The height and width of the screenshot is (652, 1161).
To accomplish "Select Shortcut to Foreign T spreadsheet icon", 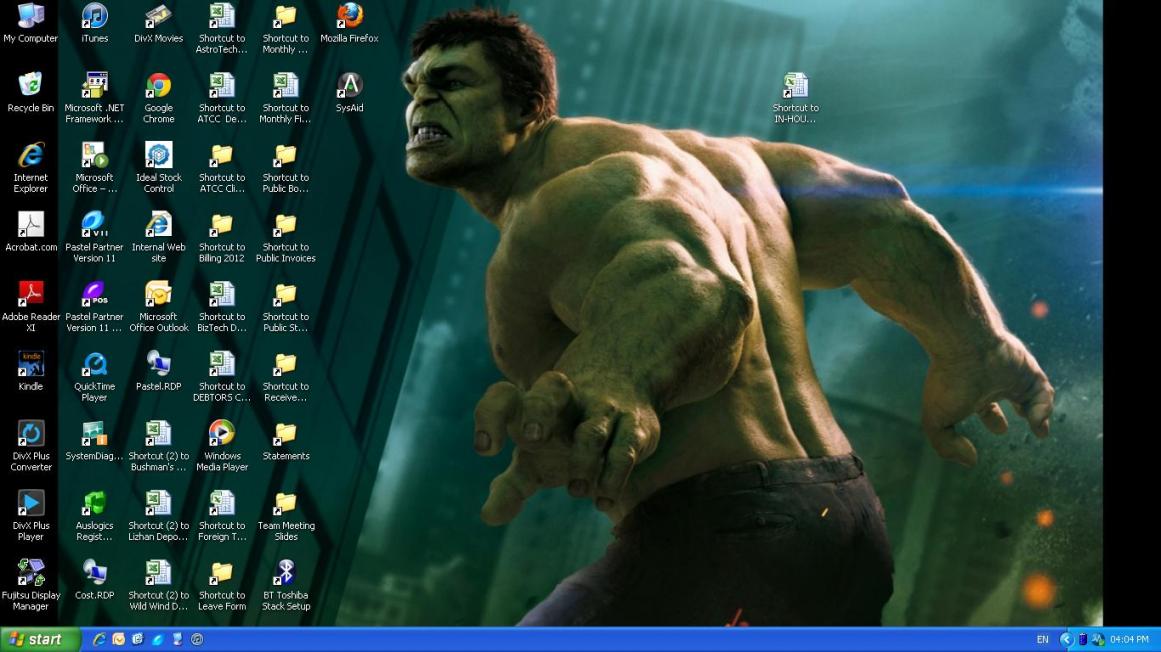I will 221,503.
